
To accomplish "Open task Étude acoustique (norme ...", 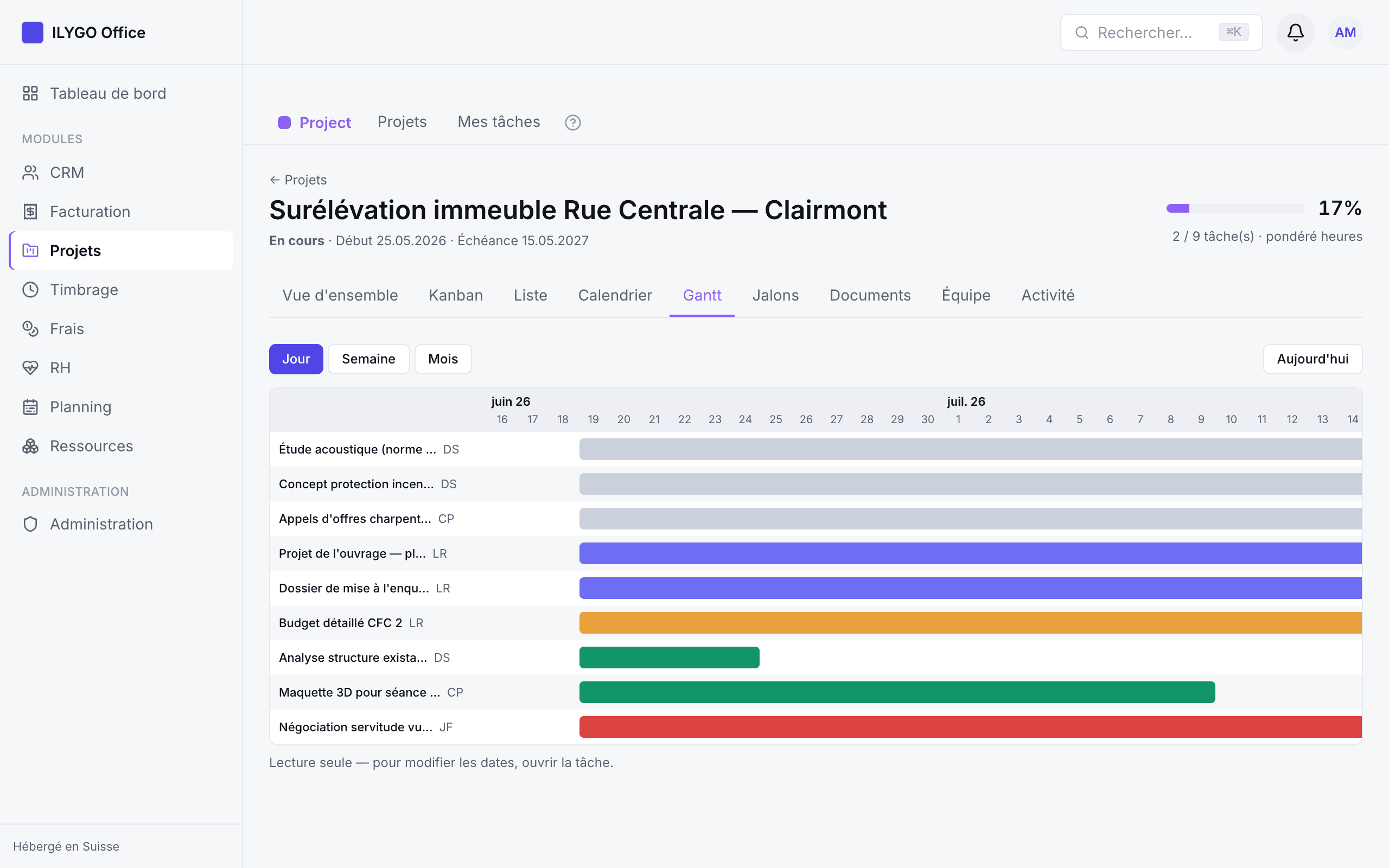I will tap(357, 449).
